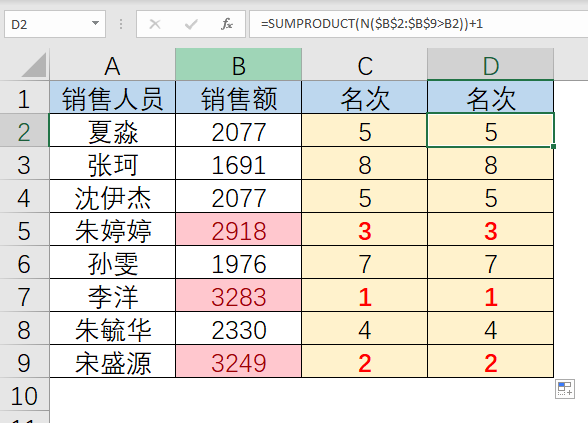The width and height of the screenshot is (588, 423).
Task: Select column A header
Action: [112, 64]
